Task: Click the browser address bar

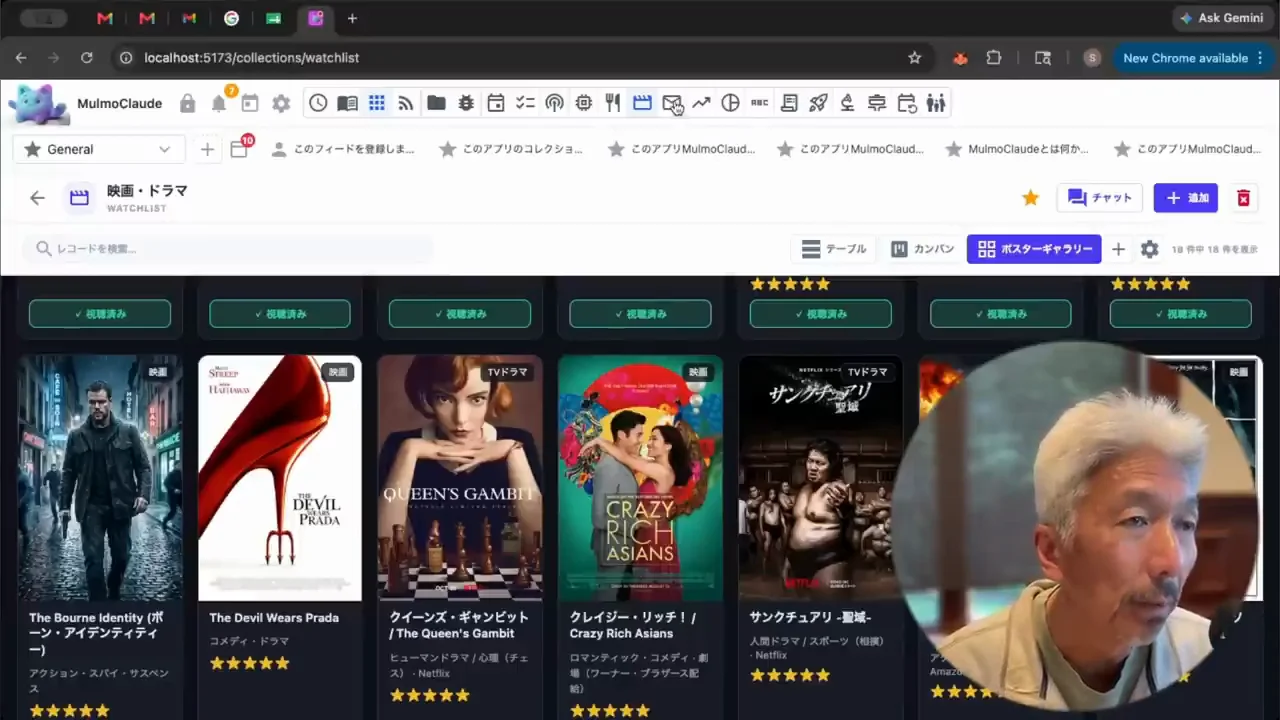Action: [x=520, y=58]
